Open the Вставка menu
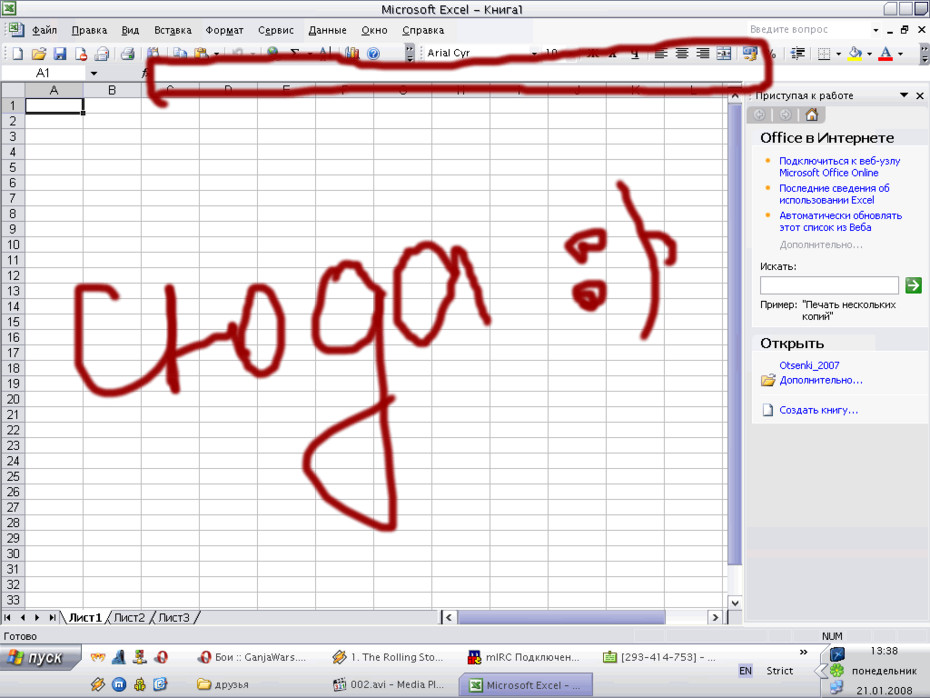This screenshot has width=930, height=698. 173,30
